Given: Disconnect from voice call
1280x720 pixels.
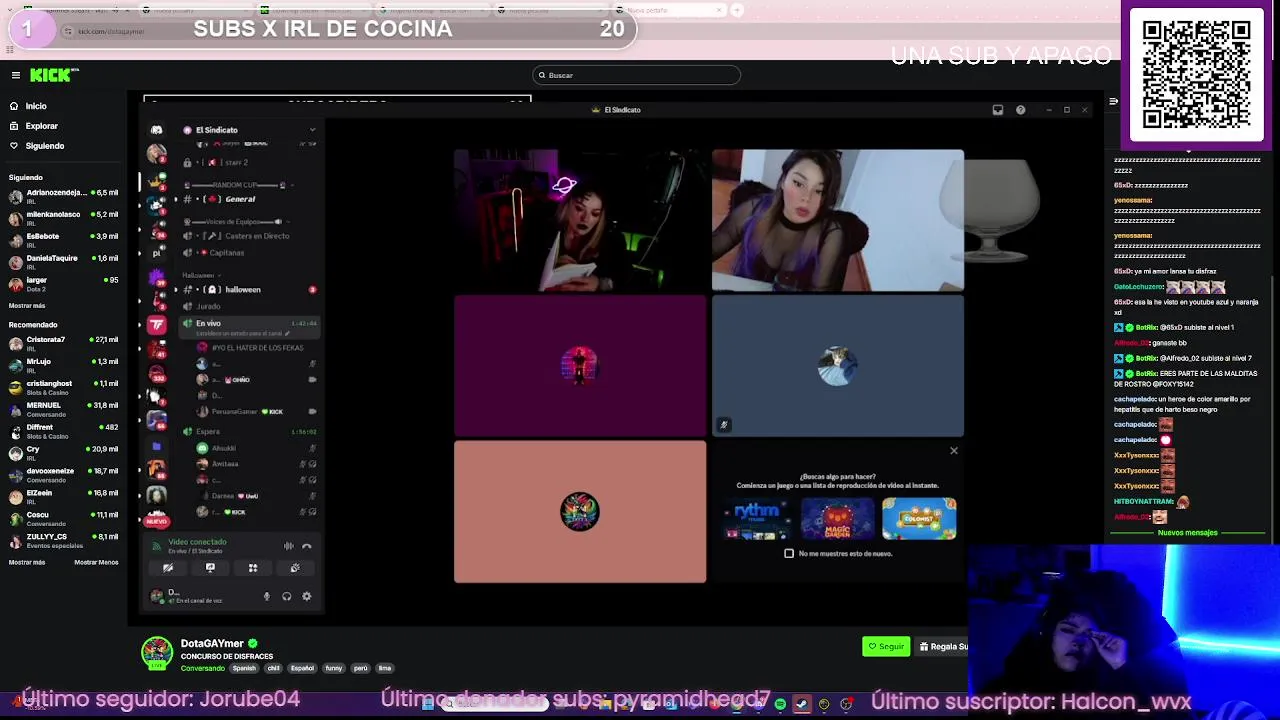Looking at the screenshot, I should (x=307, y=546).
